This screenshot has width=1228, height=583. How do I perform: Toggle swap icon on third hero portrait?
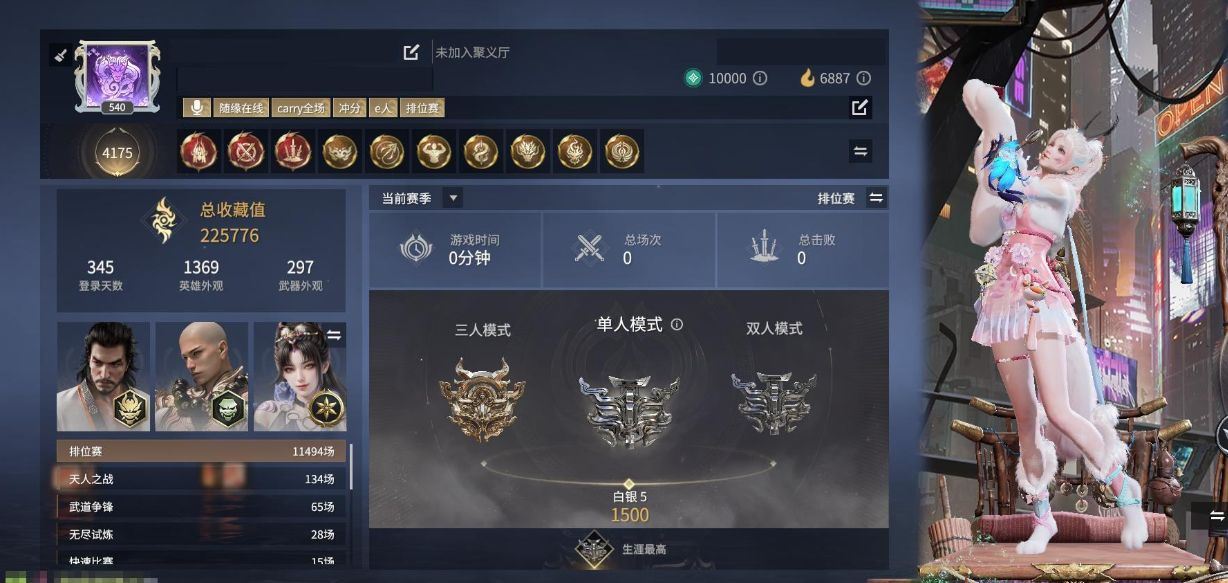[x=334, y=336]
